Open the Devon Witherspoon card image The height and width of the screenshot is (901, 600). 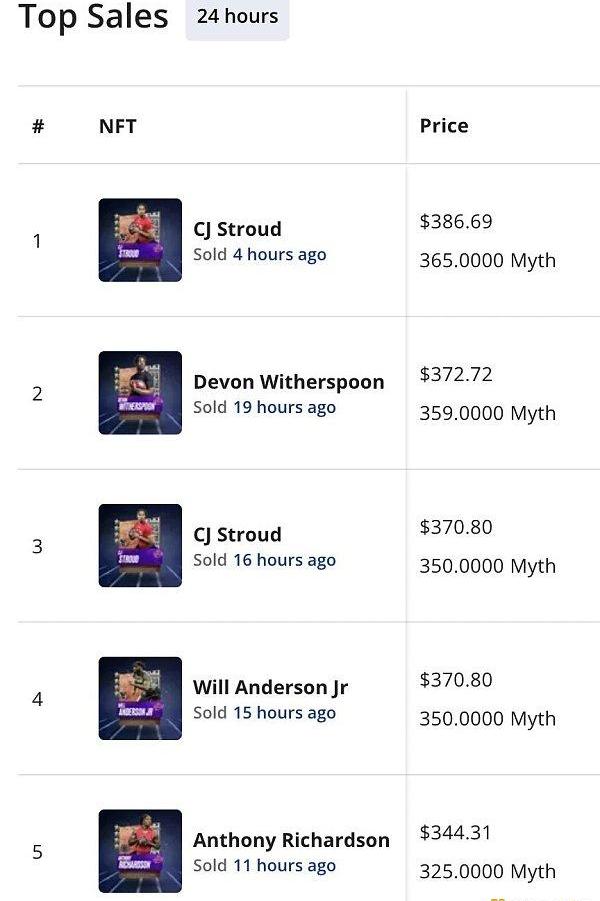[140, 393]
